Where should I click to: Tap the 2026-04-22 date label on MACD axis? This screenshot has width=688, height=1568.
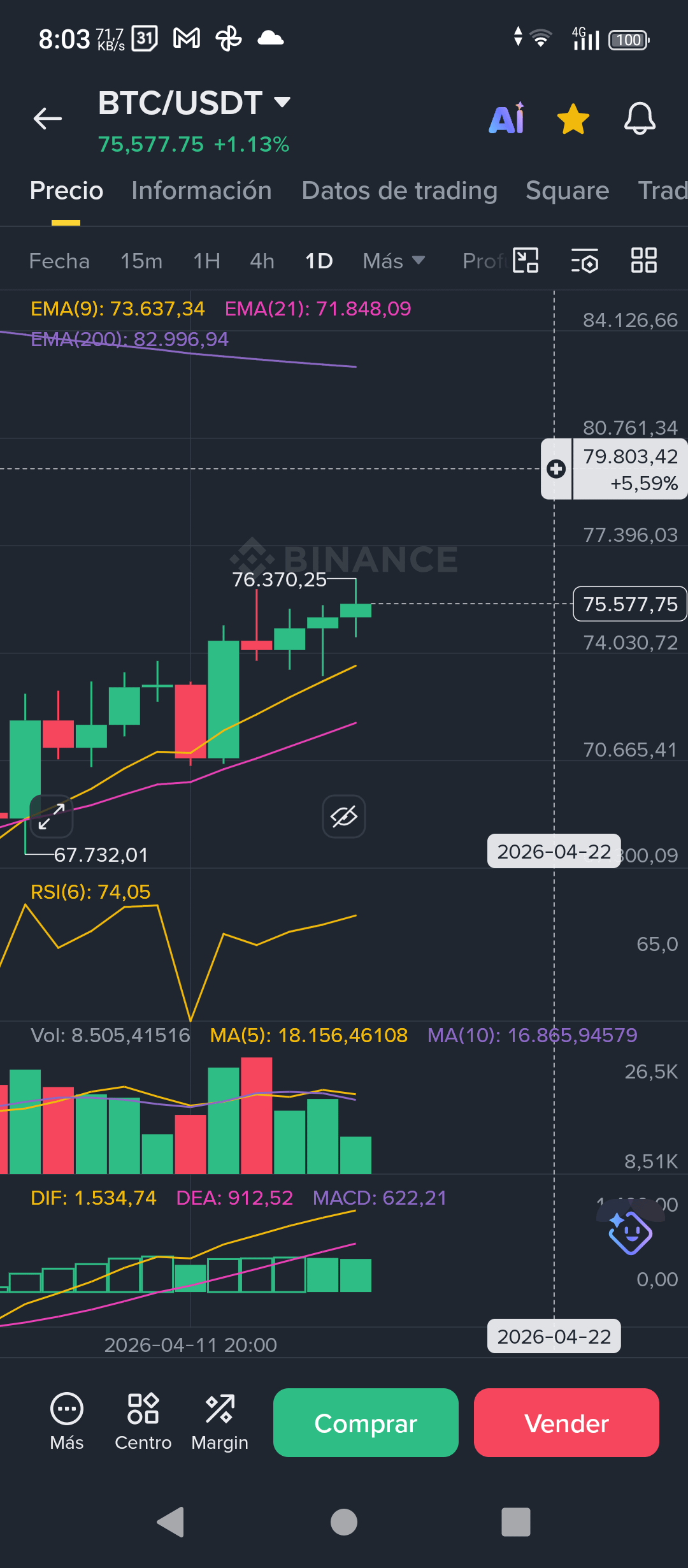tap(554, 1336)
